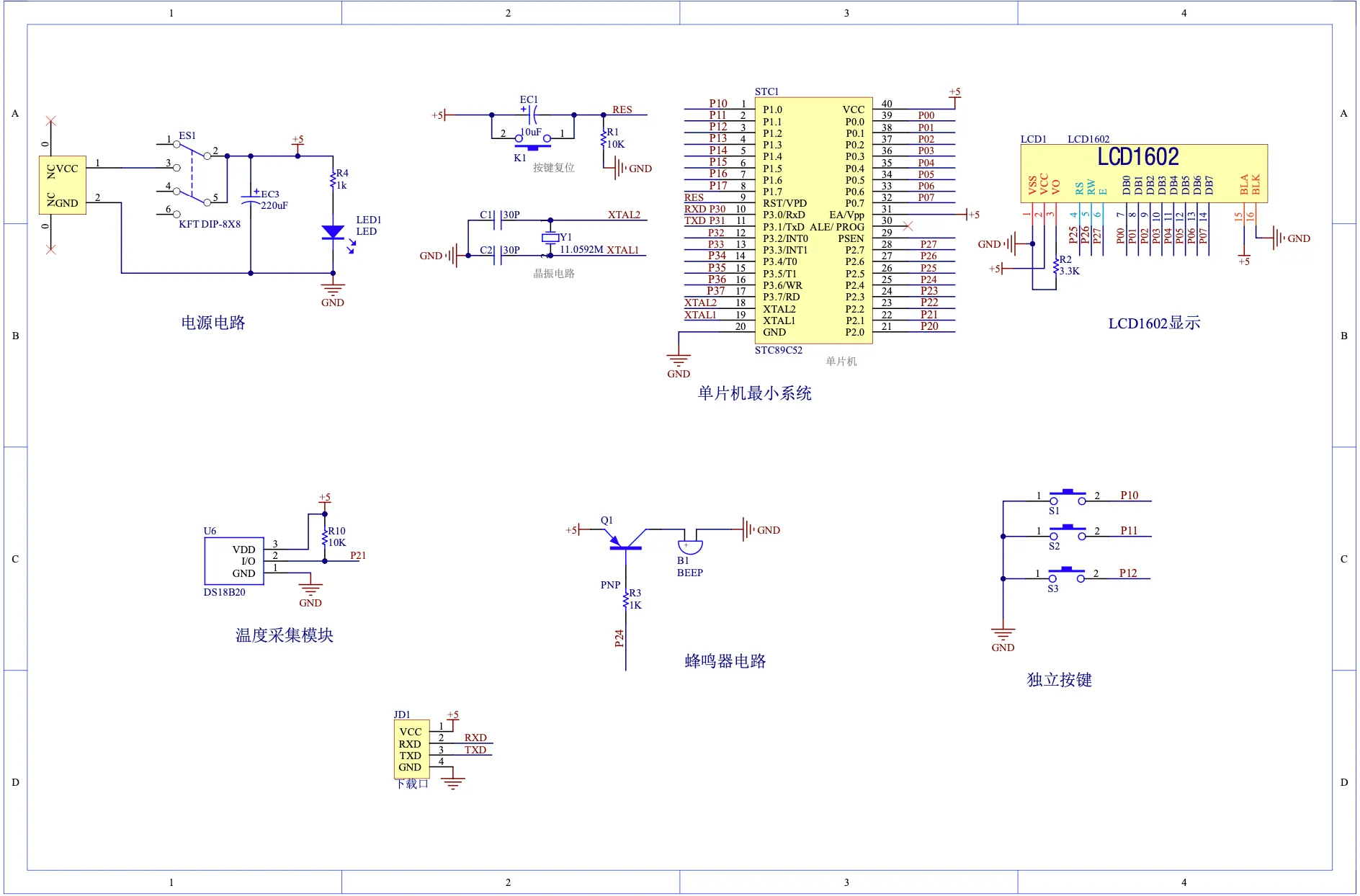Select the 晶振电路 annotation text
The image size is (1360, 896).
554,274
